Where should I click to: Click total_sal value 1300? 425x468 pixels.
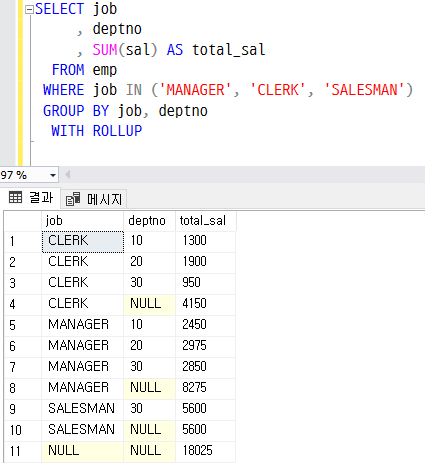coord(205,241)
